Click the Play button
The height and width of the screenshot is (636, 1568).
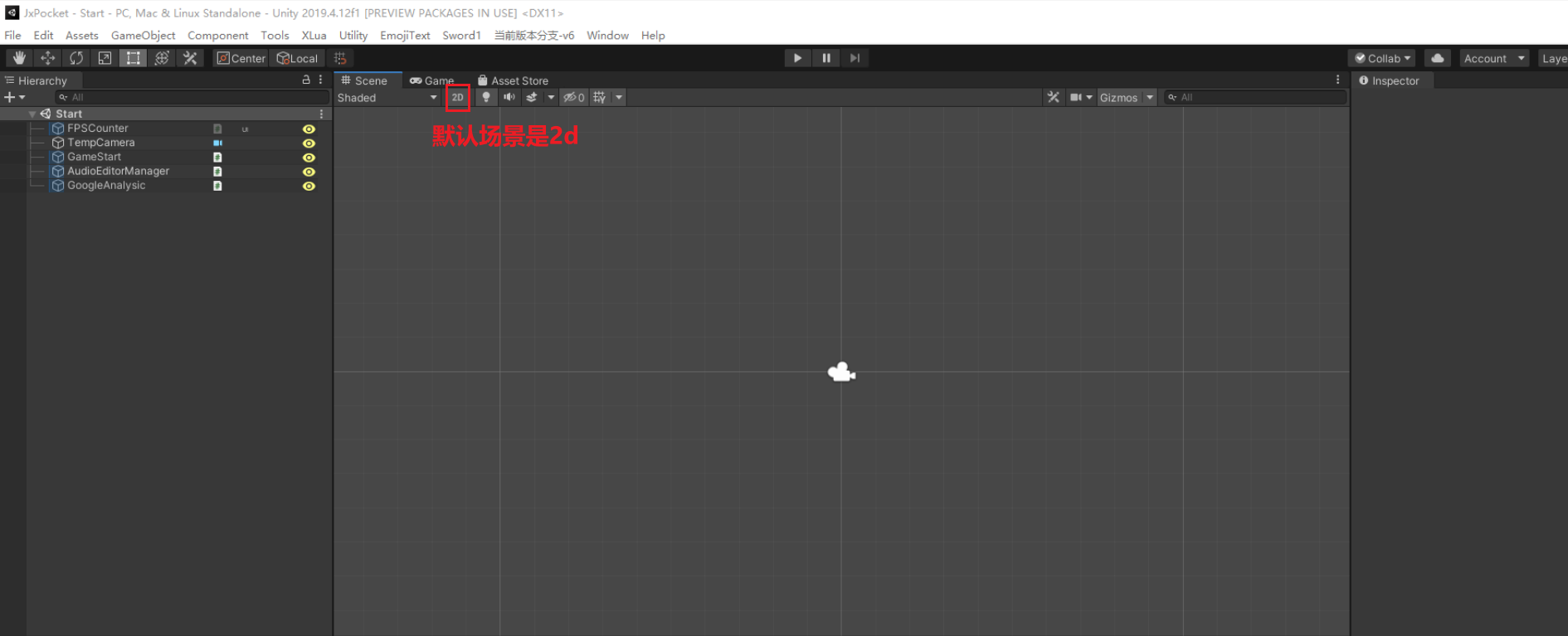pyautogui.click(x=797, y=58)
